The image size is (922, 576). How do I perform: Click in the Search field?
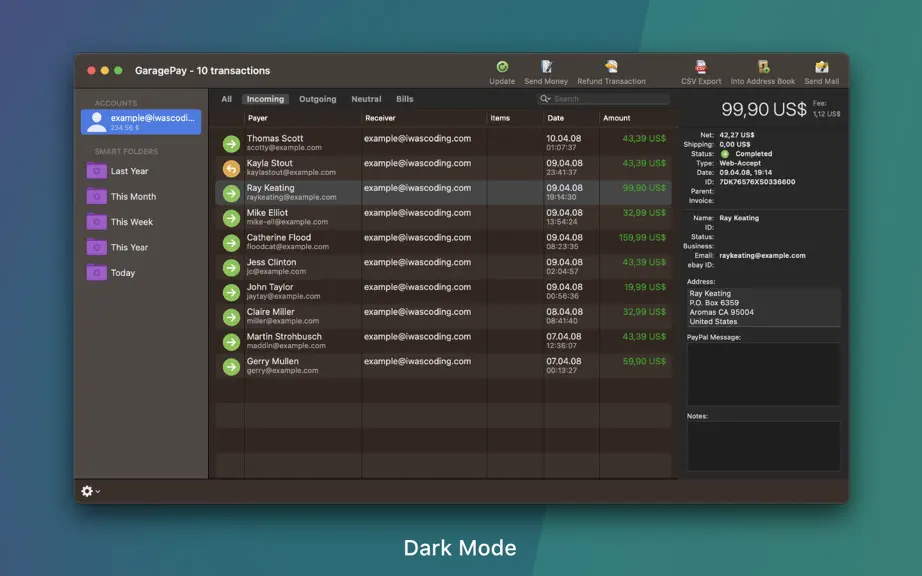pyautogui.click(x=609, y=99)
